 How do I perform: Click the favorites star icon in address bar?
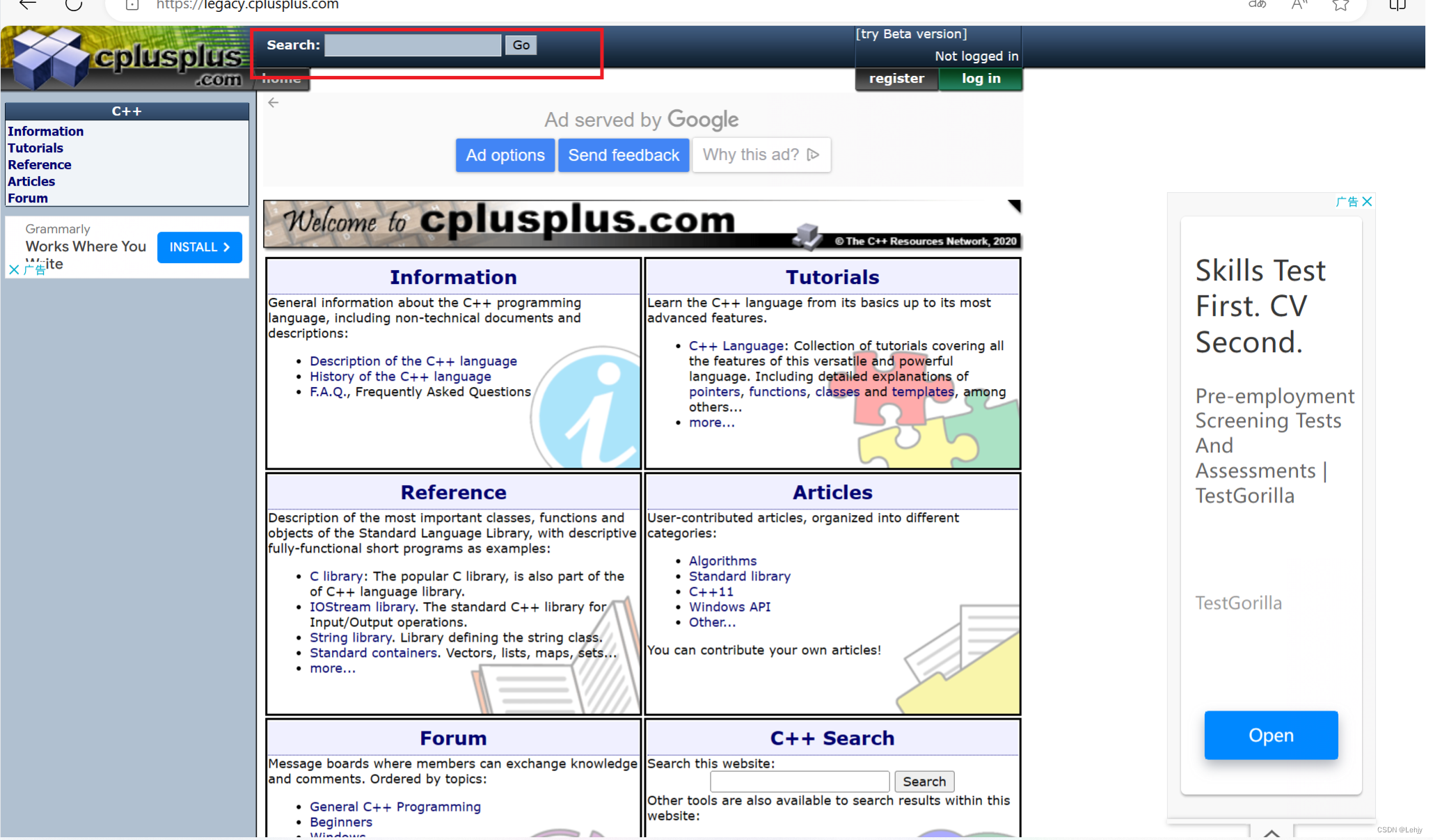click(x=1340, y=5)
